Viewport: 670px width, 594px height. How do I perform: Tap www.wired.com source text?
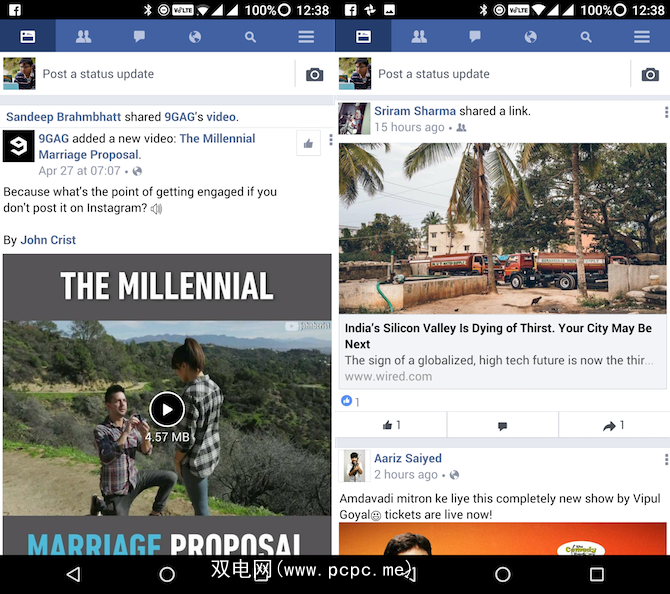pyautogui.click(x=388, y=376)
